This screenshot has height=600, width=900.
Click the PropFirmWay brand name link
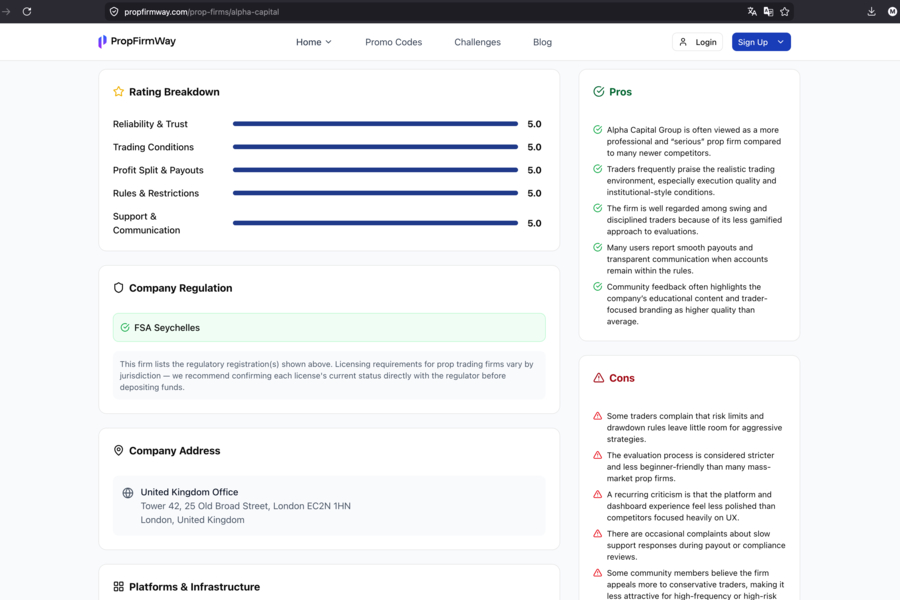coord(143,41)
